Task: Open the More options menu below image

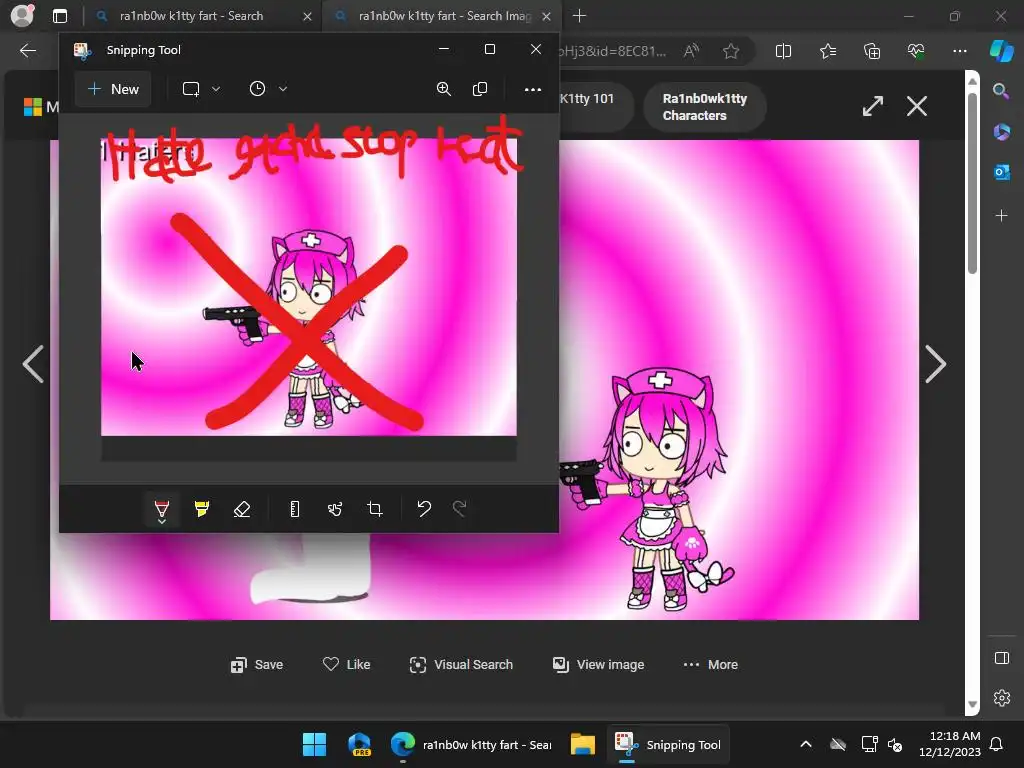Action: [711, 665]
